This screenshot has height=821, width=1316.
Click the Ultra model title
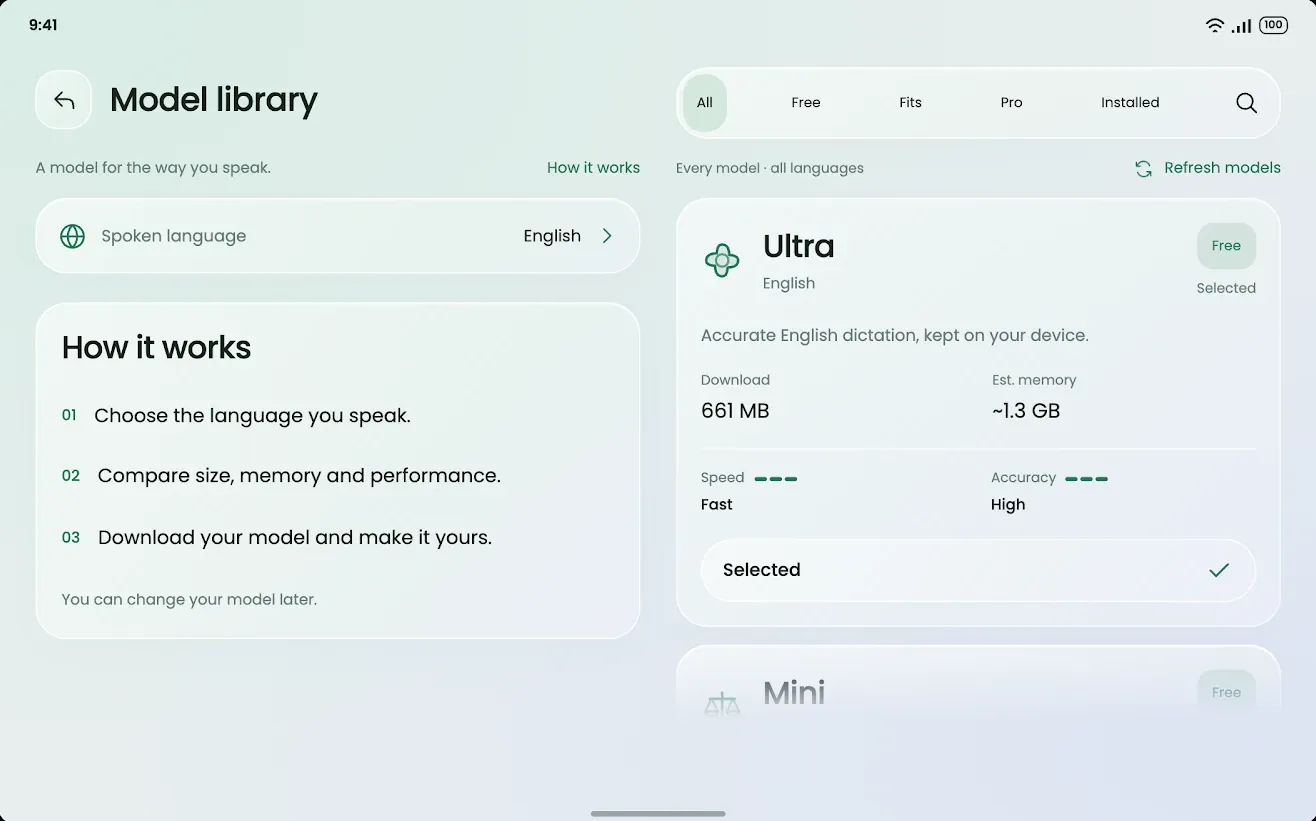pyautogui.click(x=798, y=247)
